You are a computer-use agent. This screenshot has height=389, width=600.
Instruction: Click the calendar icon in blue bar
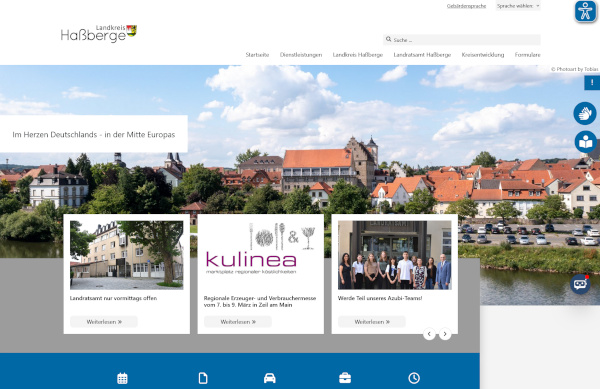122,378
